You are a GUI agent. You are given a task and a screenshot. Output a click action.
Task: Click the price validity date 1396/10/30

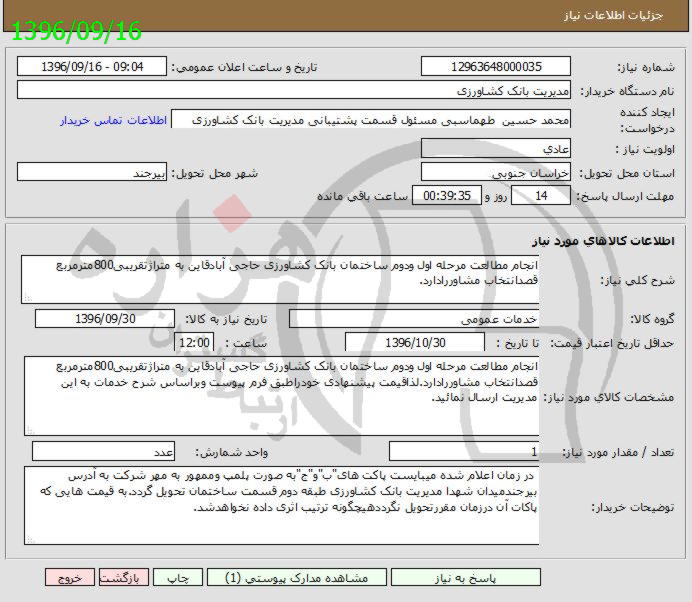click(415, 342)
